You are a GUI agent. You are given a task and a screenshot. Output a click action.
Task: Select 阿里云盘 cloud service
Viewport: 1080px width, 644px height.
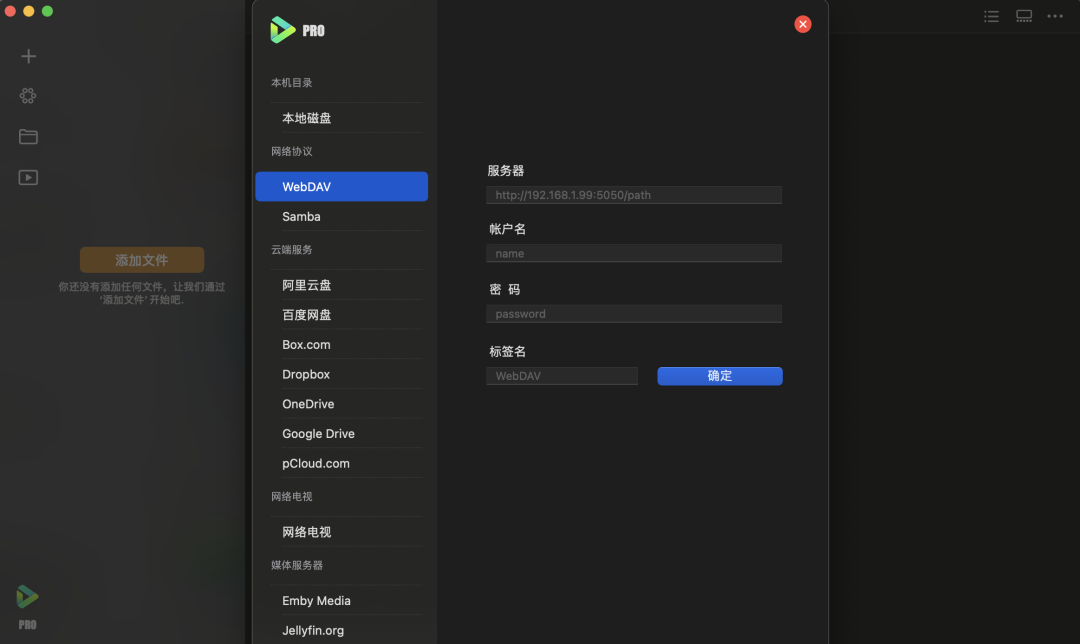click(x=342, y=285)
